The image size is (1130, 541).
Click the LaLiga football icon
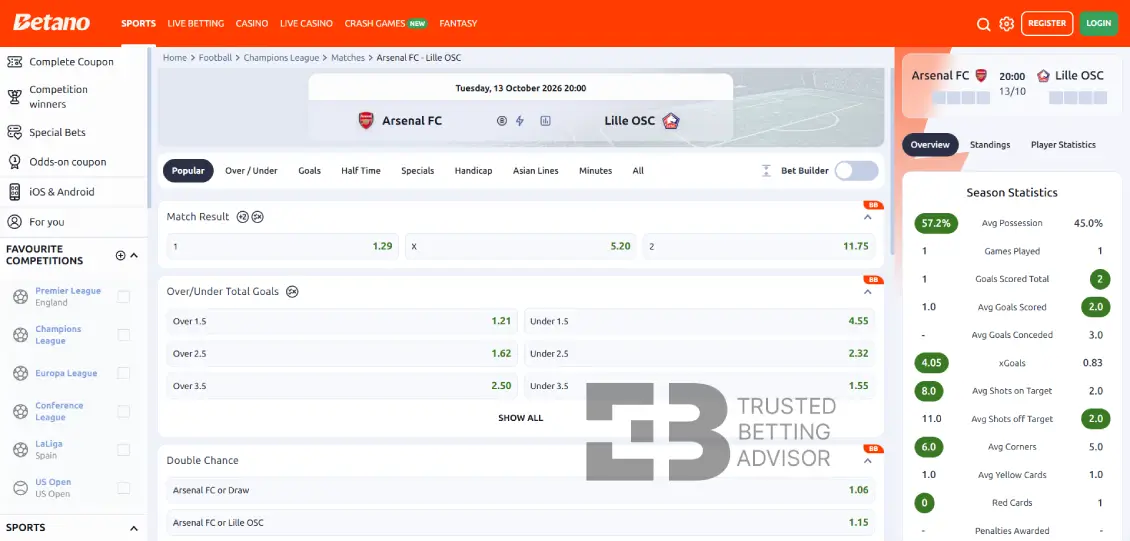tap(20, 450)
